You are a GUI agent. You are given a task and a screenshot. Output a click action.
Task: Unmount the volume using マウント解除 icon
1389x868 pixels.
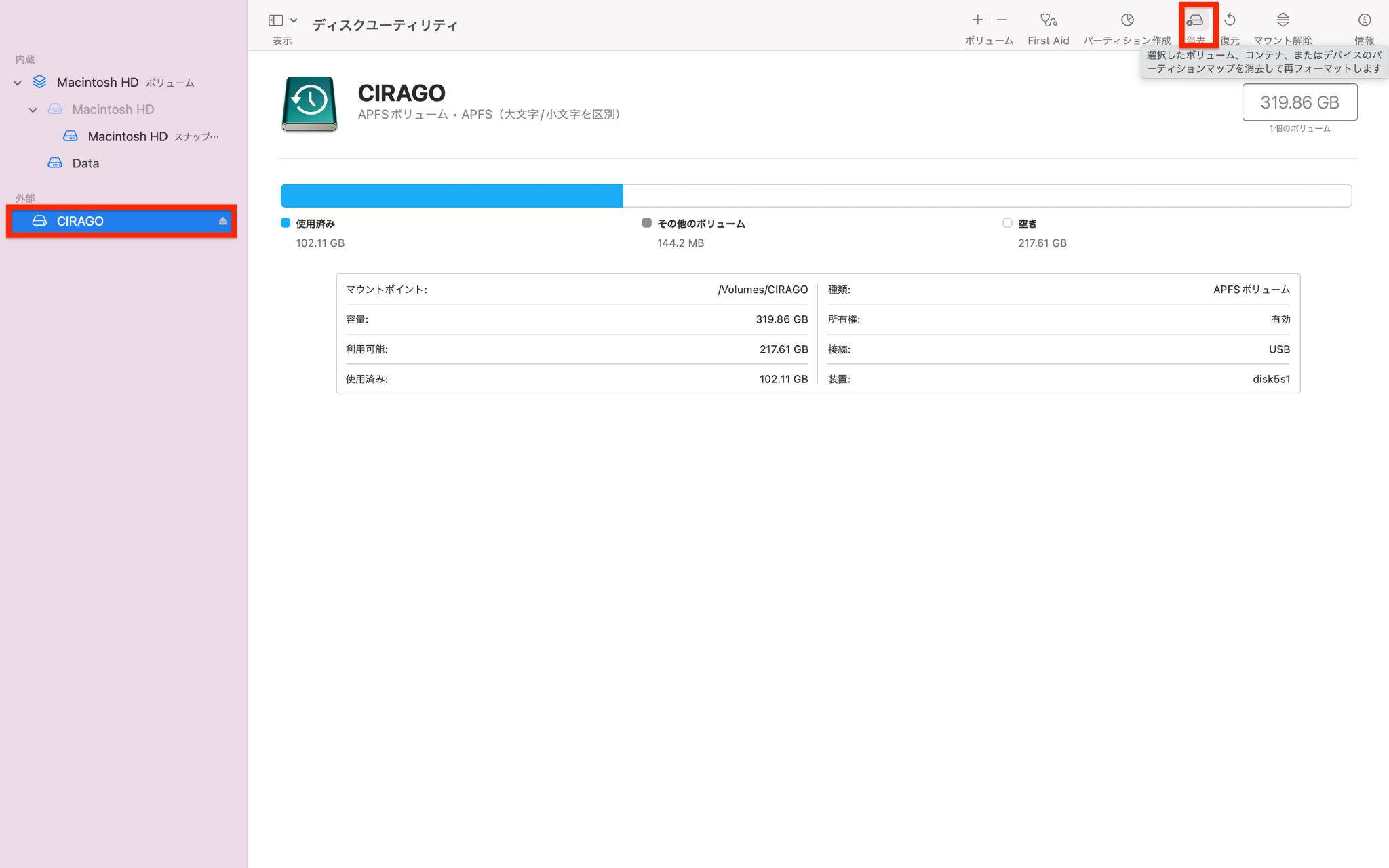(1282, 20)
